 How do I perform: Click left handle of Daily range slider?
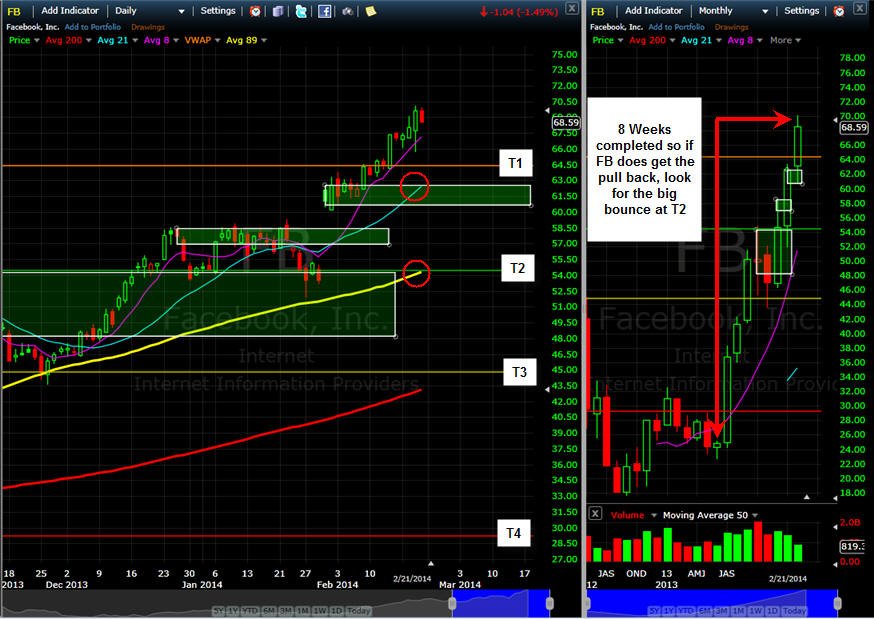pyautogui.click(x=453, y=603)
